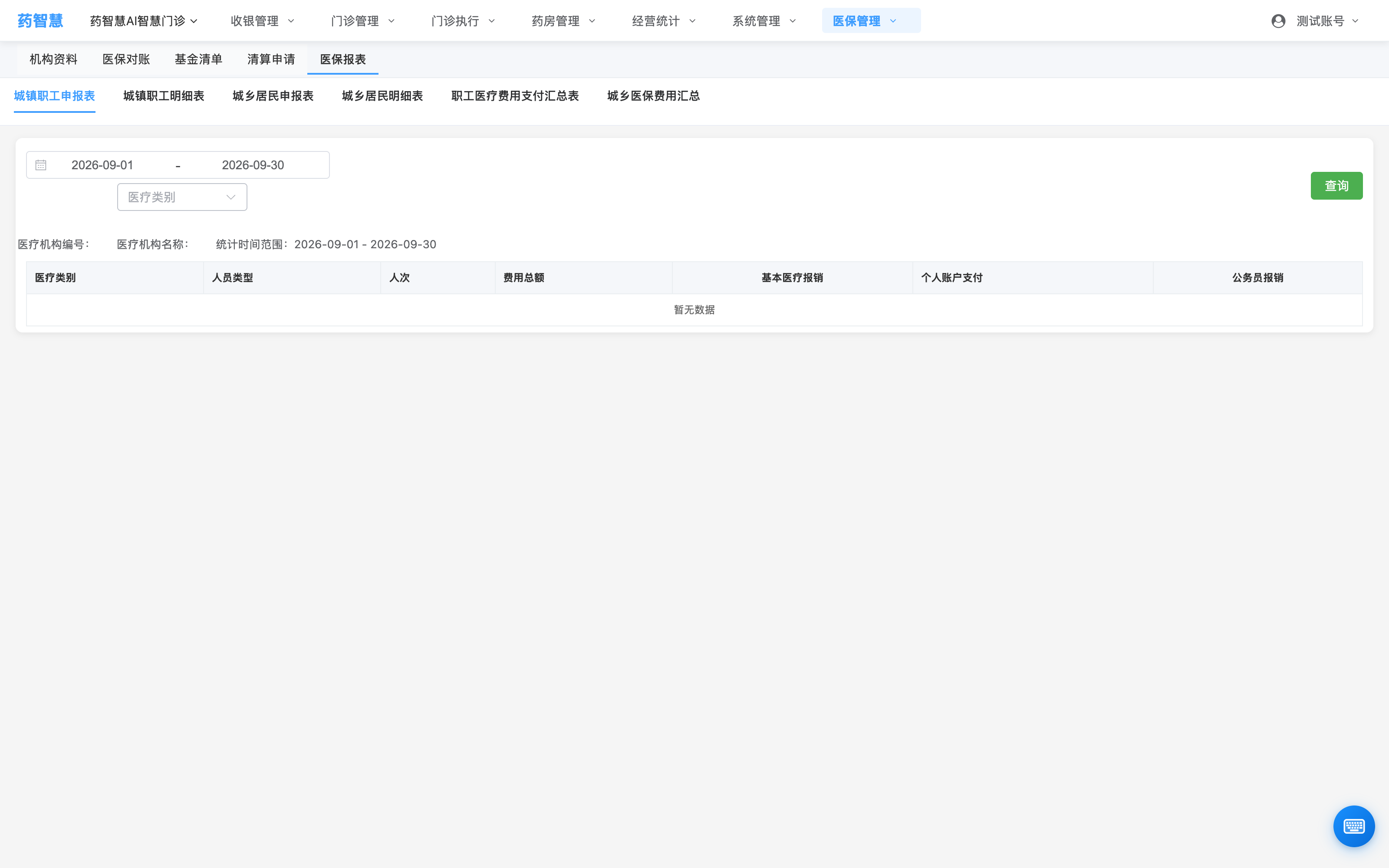Click the 医疗机构名称 label
The image size is (1389, 868).
pyautogui.click(x=153, y=244)
